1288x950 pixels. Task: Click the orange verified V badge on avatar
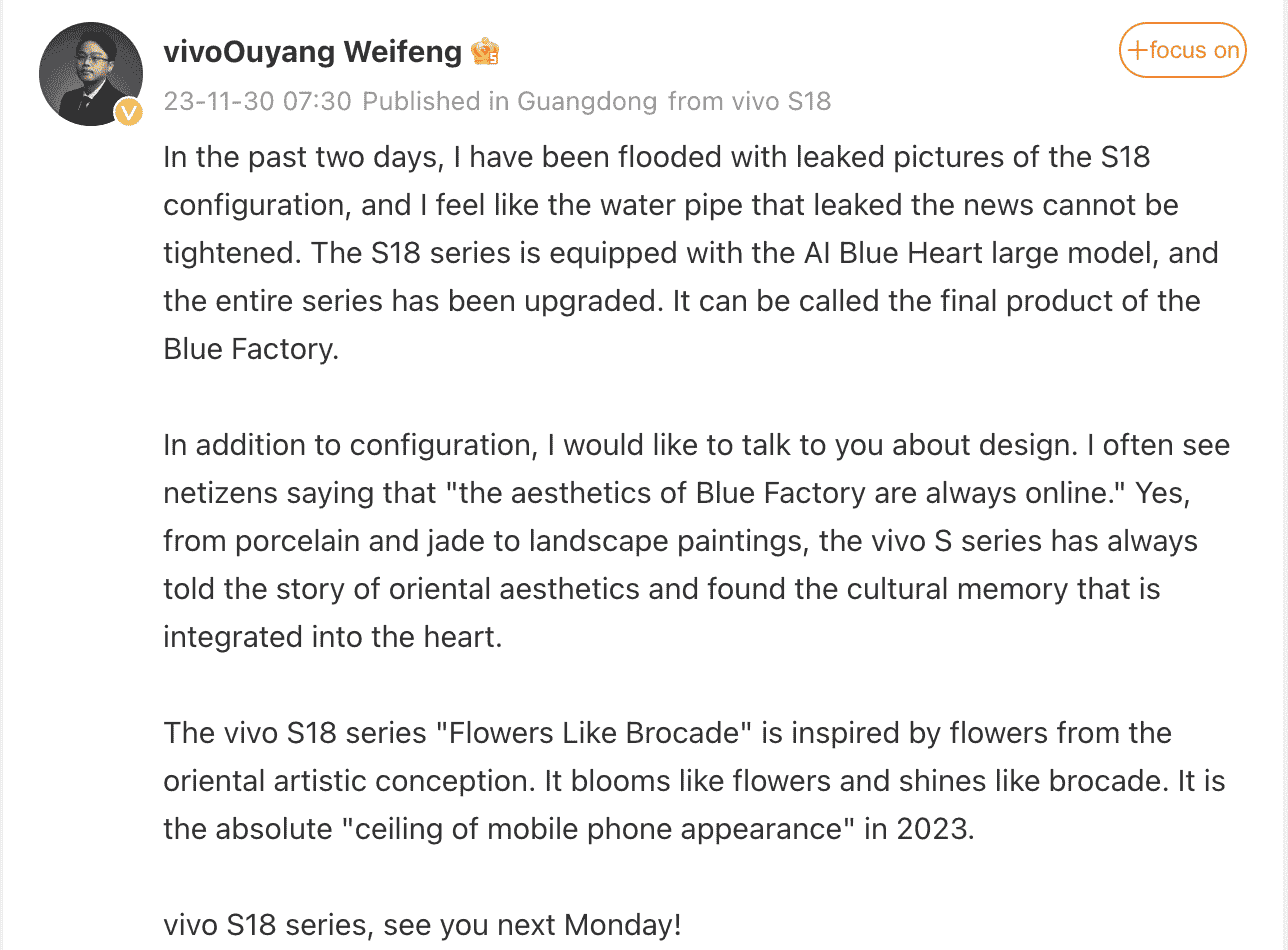pos(128,112)
